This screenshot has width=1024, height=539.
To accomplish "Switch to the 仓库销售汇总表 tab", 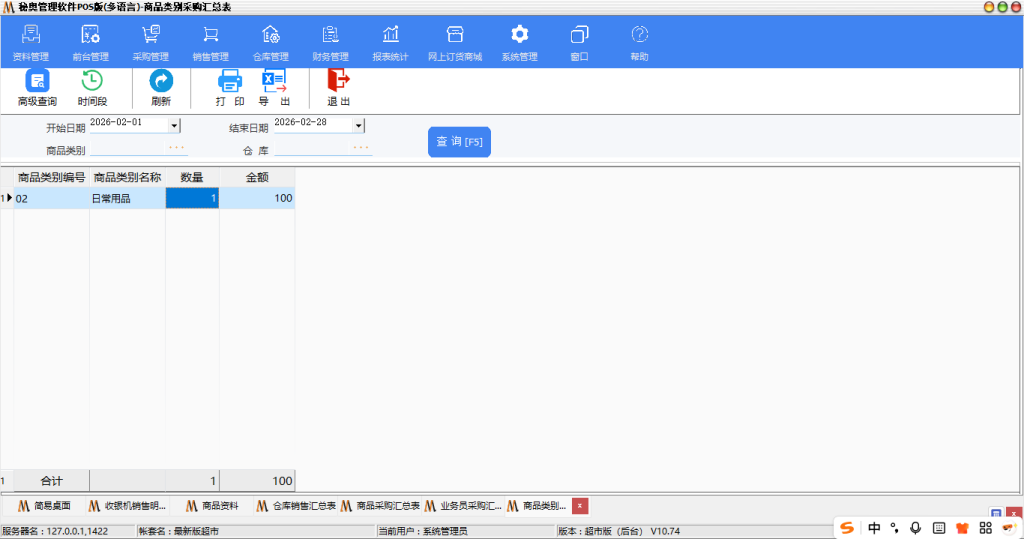I will 298,506.
